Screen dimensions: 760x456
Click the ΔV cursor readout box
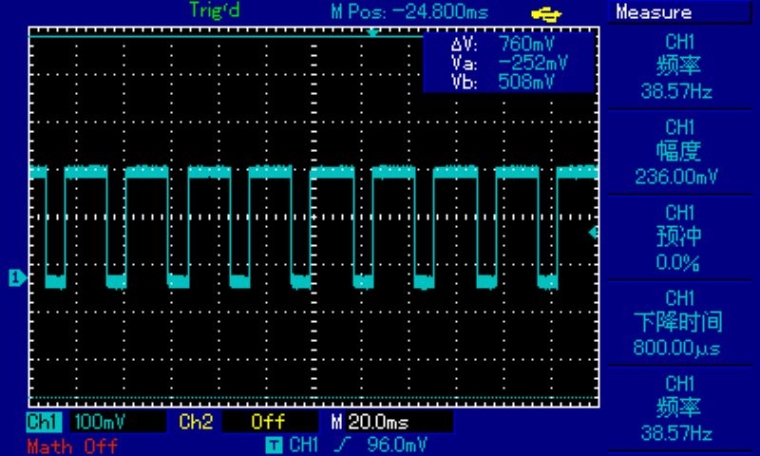[508, 64]
